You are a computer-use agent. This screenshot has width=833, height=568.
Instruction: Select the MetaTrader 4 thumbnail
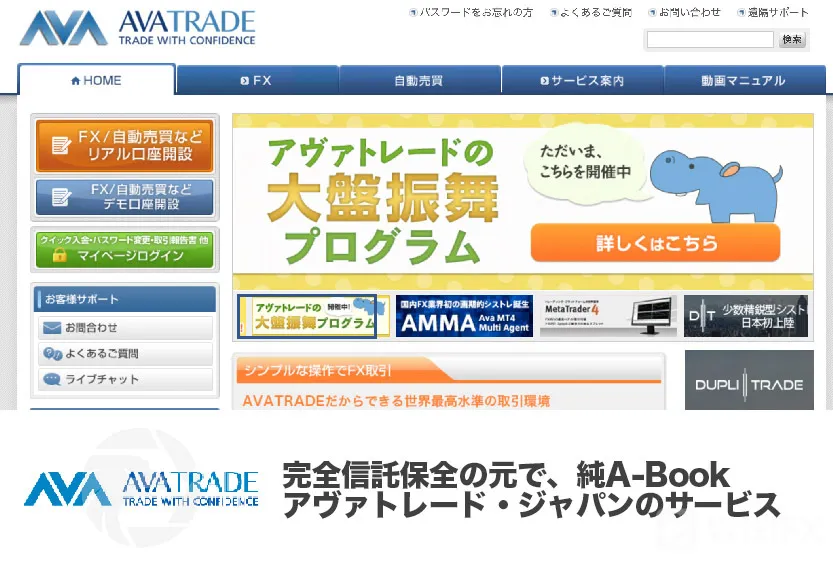608,316
